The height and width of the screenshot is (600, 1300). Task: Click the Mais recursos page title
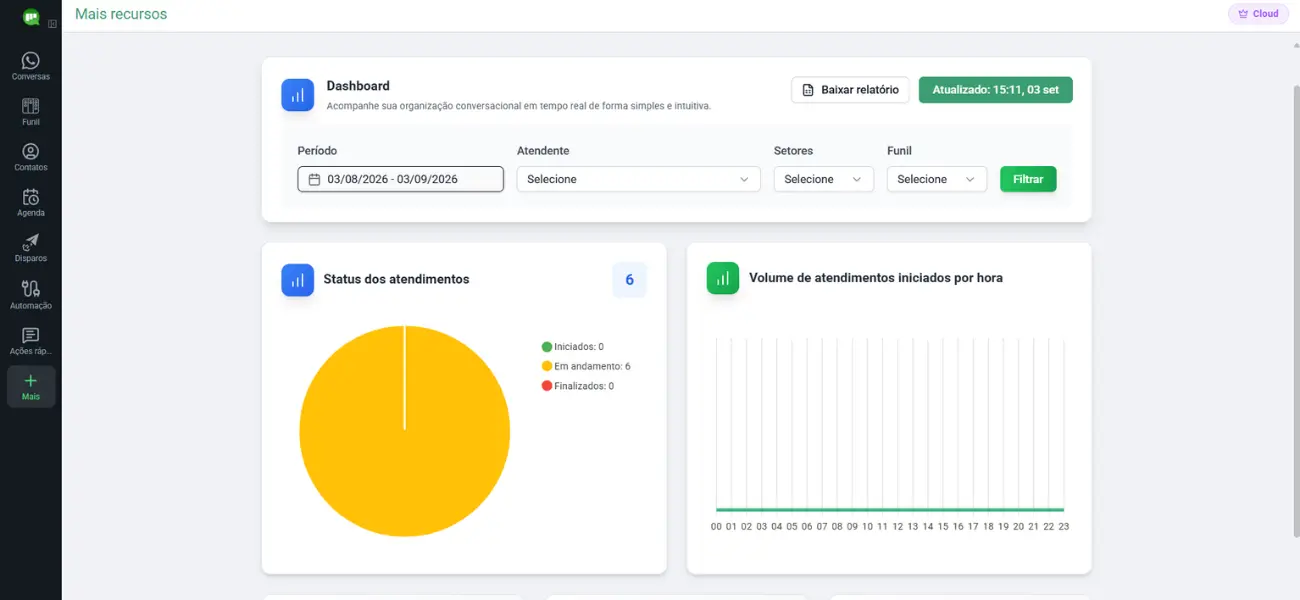point(121,14)
